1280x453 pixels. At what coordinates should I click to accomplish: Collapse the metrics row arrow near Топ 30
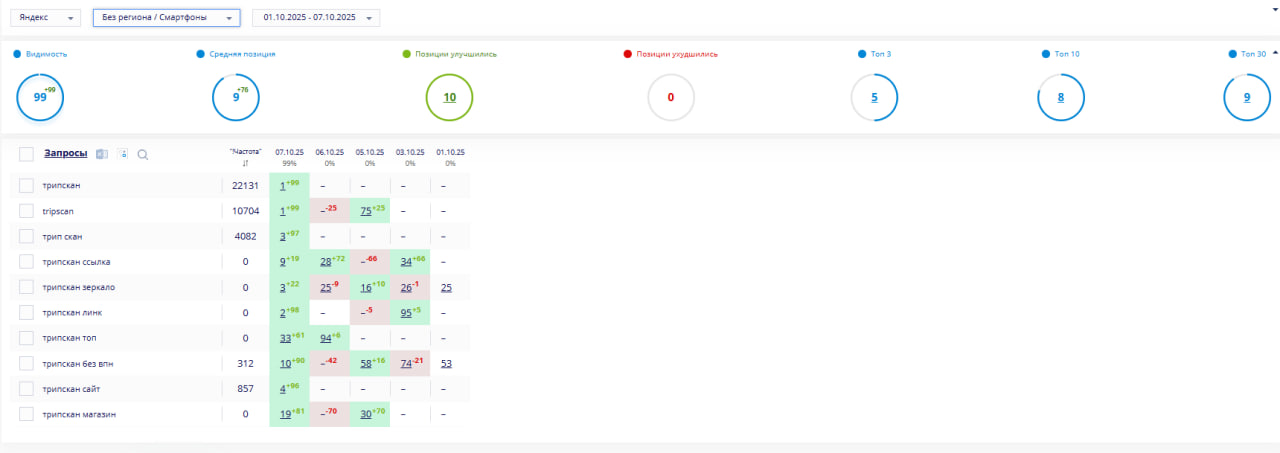(x=1275, y=53)
